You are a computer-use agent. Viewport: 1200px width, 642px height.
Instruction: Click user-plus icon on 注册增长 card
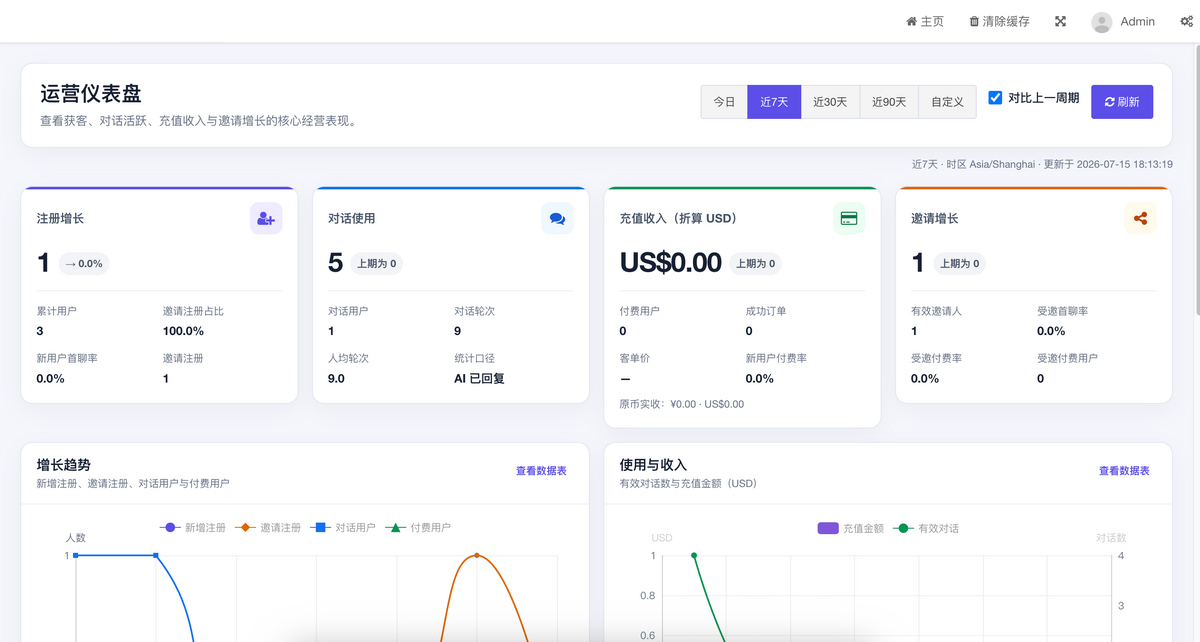(266, 218)
